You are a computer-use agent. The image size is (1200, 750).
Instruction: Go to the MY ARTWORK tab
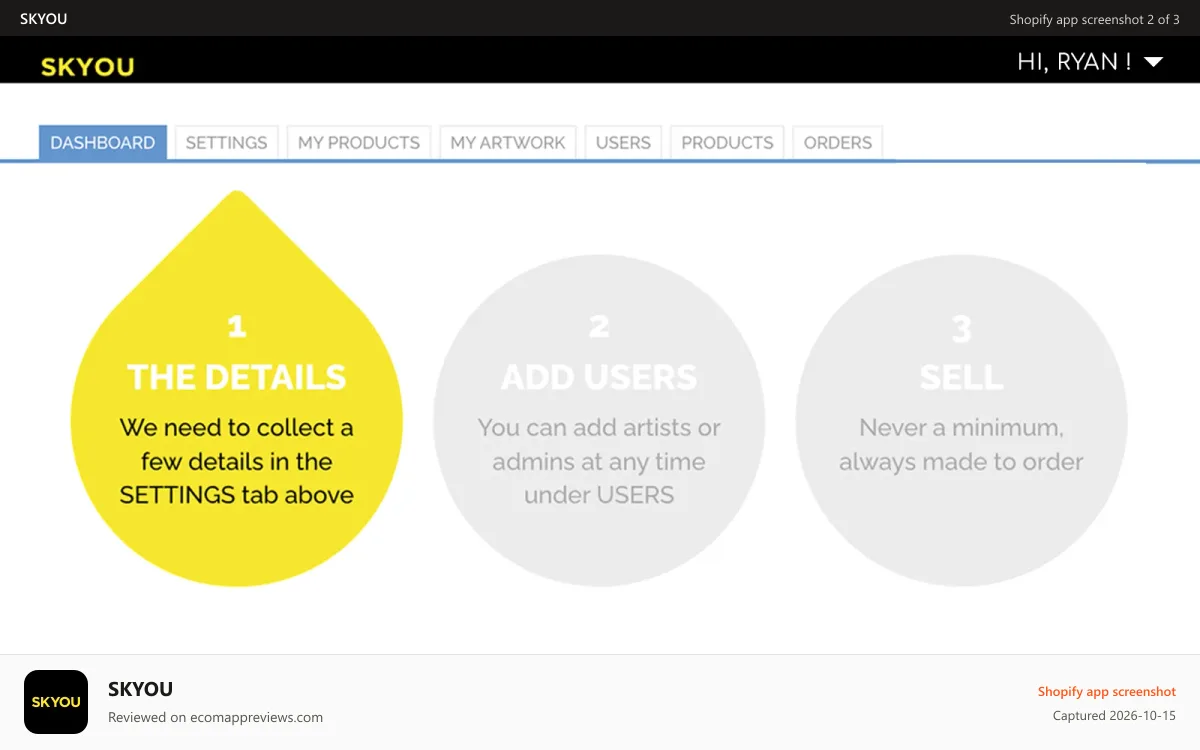[x=508, y=142]
